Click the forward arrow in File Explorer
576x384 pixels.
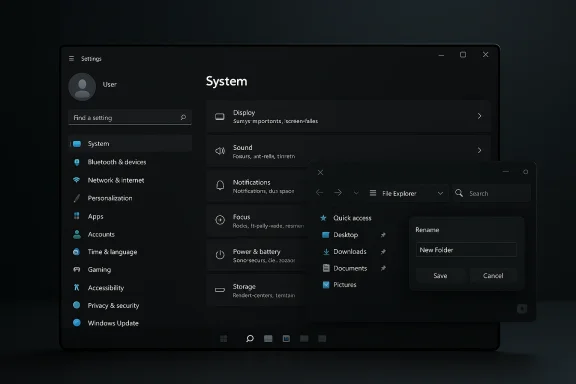click(338, 193)
